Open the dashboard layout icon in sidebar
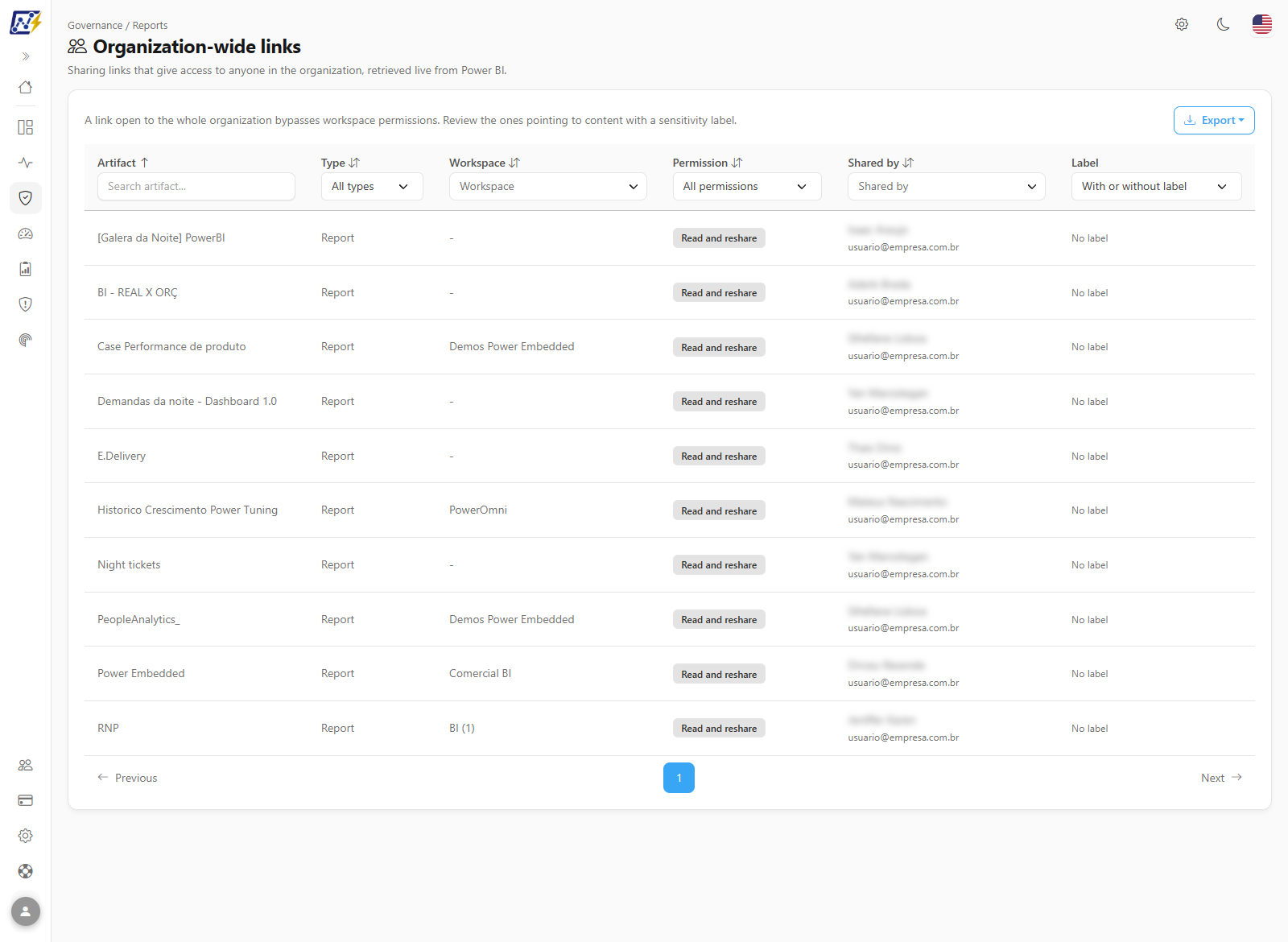The width and height of the screenshot is (1288, 942). coord(26,127)
